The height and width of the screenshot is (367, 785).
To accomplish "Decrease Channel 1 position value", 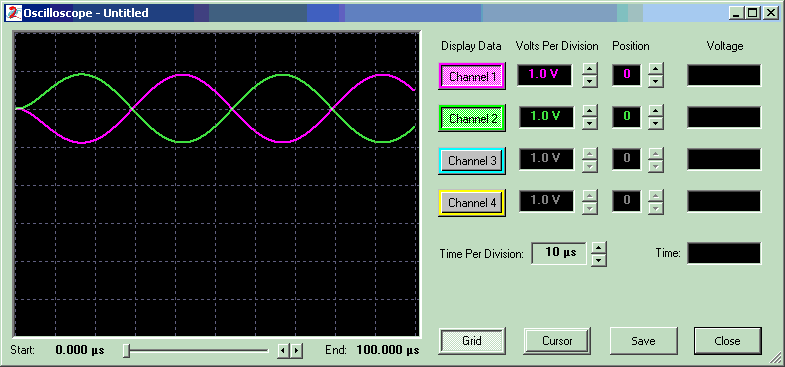I will click(x=656, y=81).
